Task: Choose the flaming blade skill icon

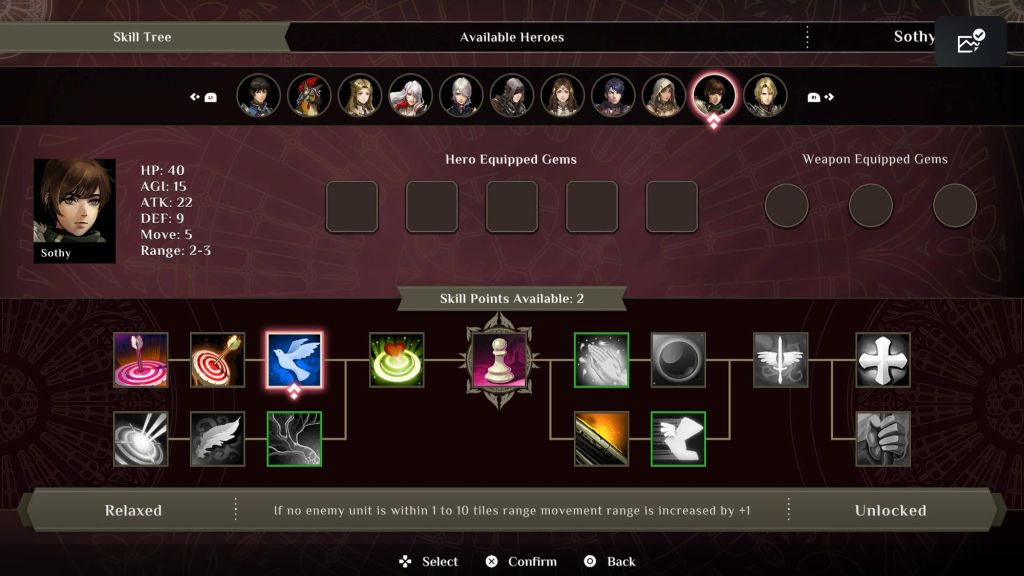Action: click(x=601, y=439)
